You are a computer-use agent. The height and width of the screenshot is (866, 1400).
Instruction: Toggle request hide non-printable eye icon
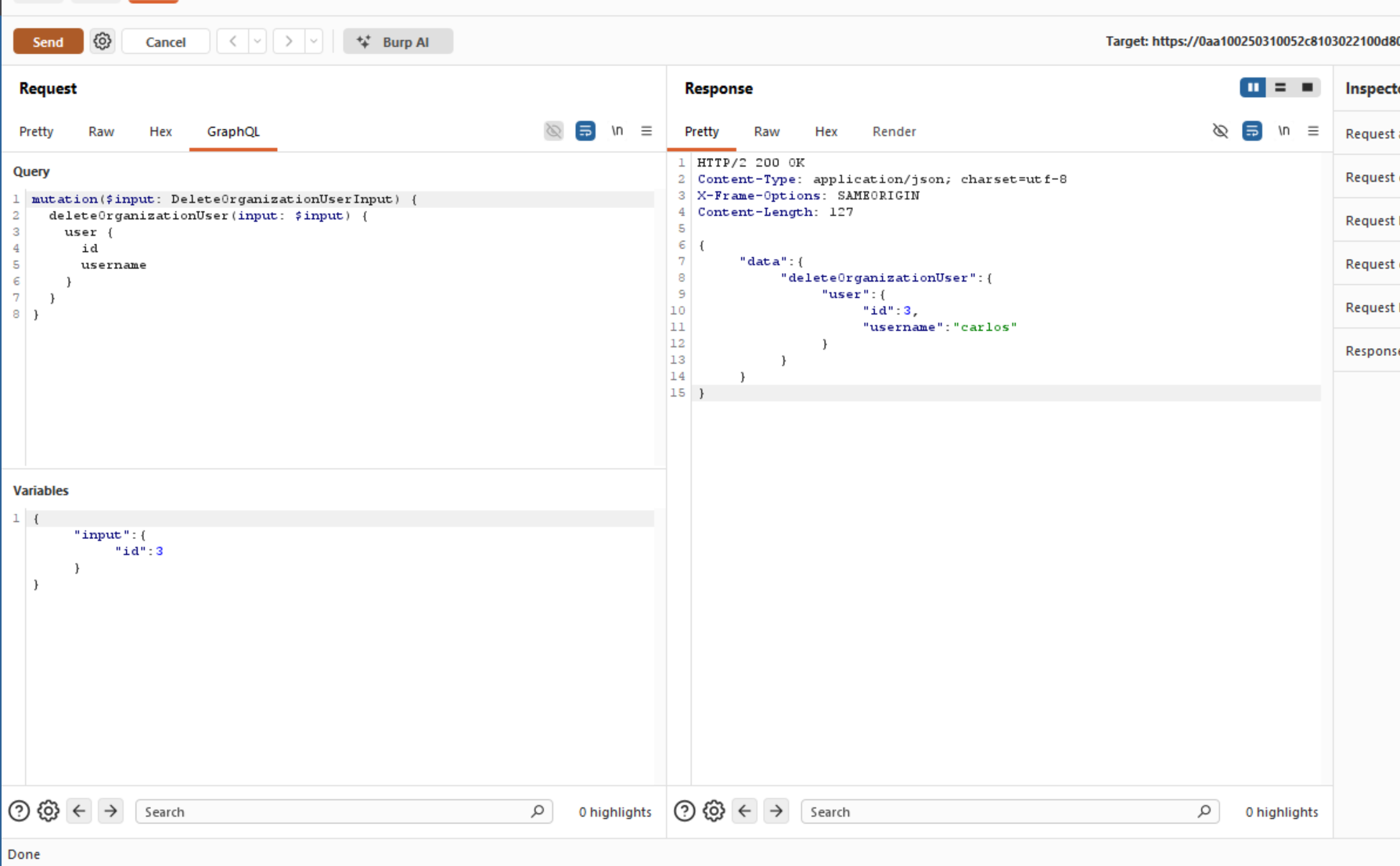click(x=554, y=131)
